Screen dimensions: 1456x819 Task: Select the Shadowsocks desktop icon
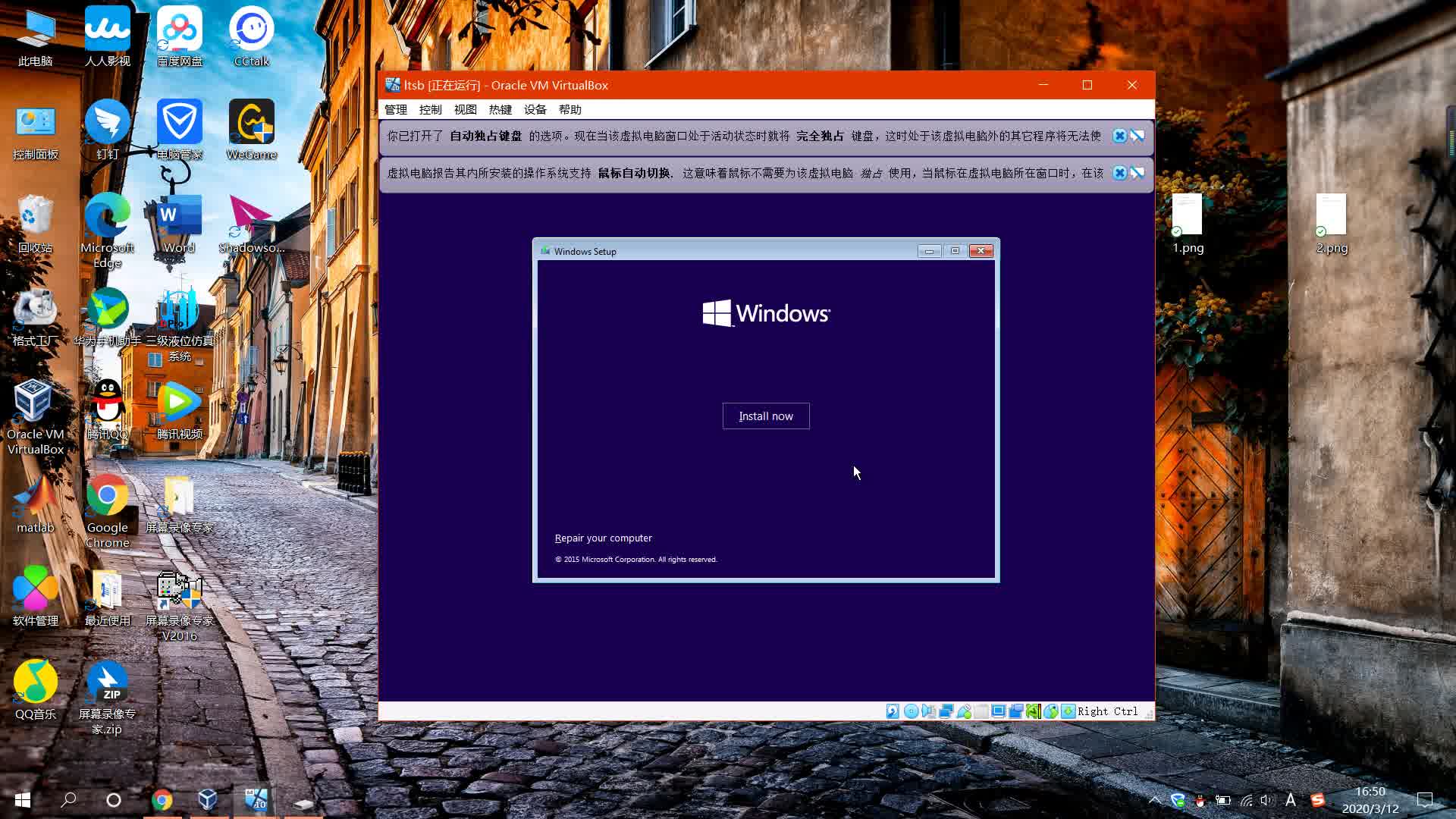click(252, 224)
